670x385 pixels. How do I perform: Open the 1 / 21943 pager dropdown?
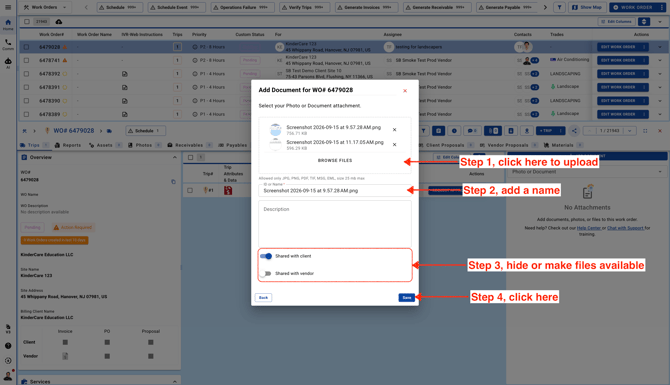coord(630,131)
